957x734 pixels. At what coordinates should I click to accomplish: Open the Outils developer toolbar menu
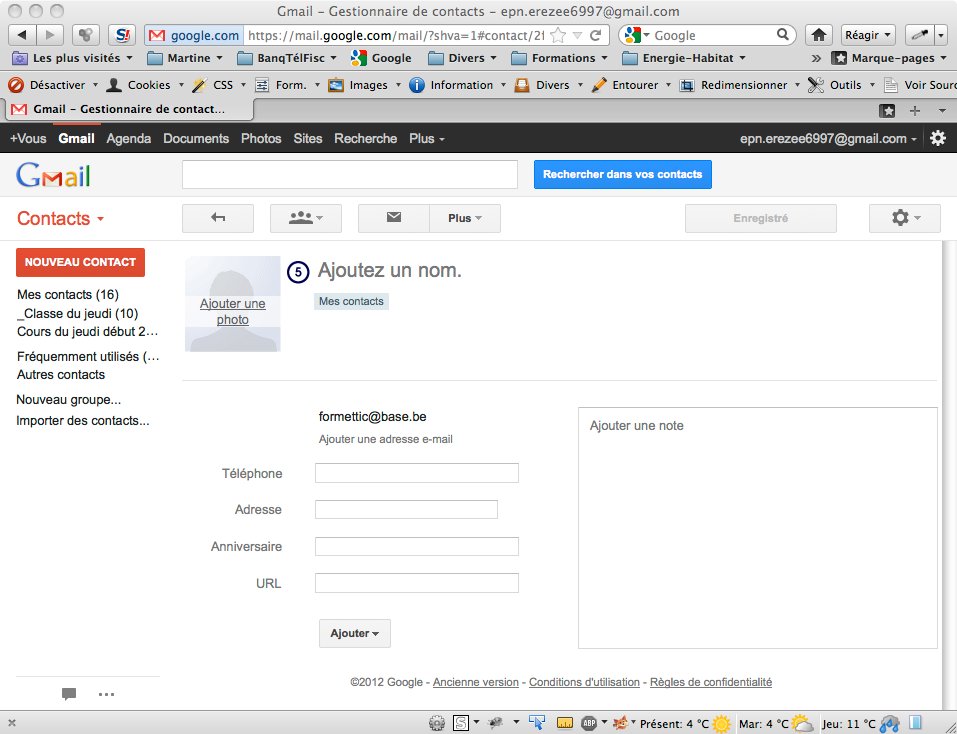point(841,85)
